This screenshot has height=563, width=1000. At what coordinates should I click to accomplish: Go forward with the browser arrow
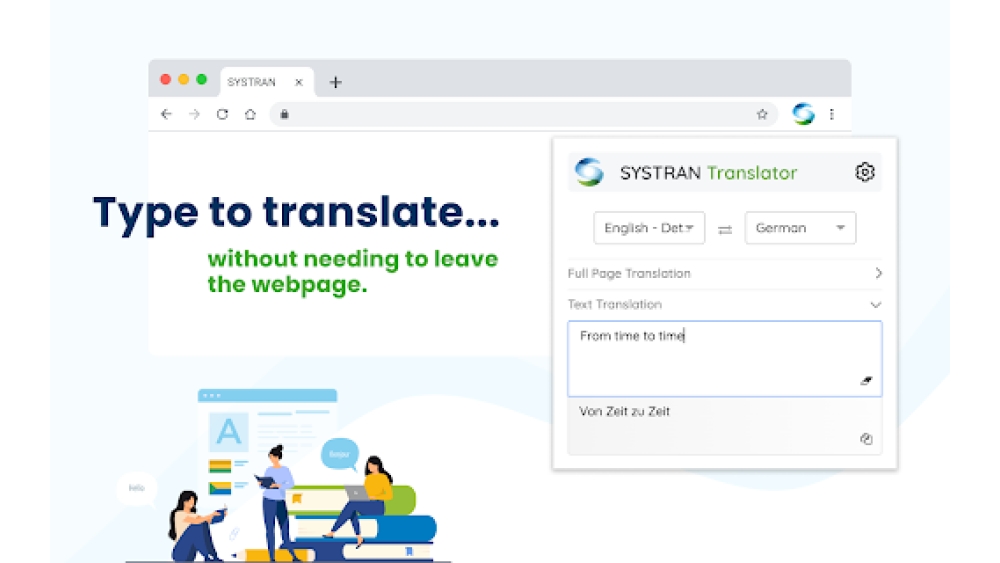[195, 114]
